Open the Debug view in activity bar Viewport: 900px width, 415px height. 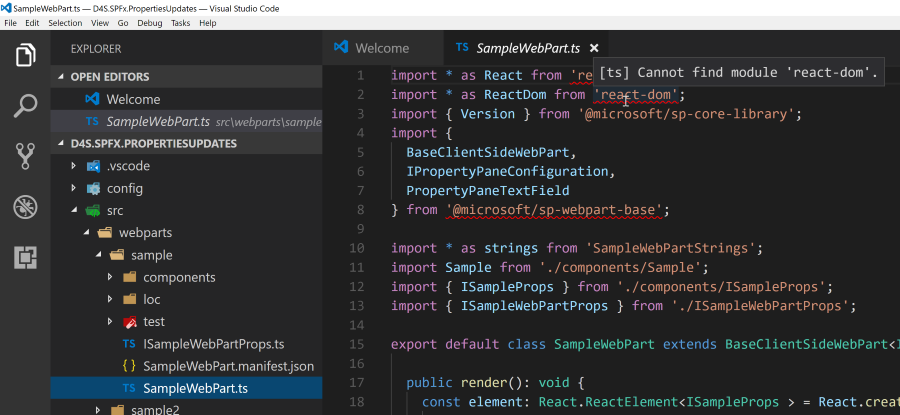point(25,207)
